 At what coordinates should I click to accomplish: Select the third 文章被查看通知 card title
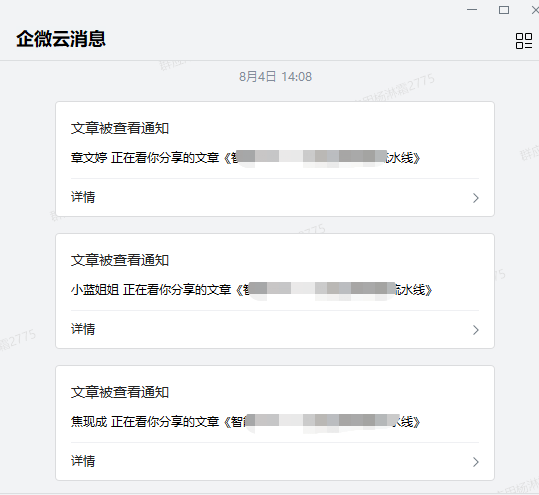(x=120, y=392)
